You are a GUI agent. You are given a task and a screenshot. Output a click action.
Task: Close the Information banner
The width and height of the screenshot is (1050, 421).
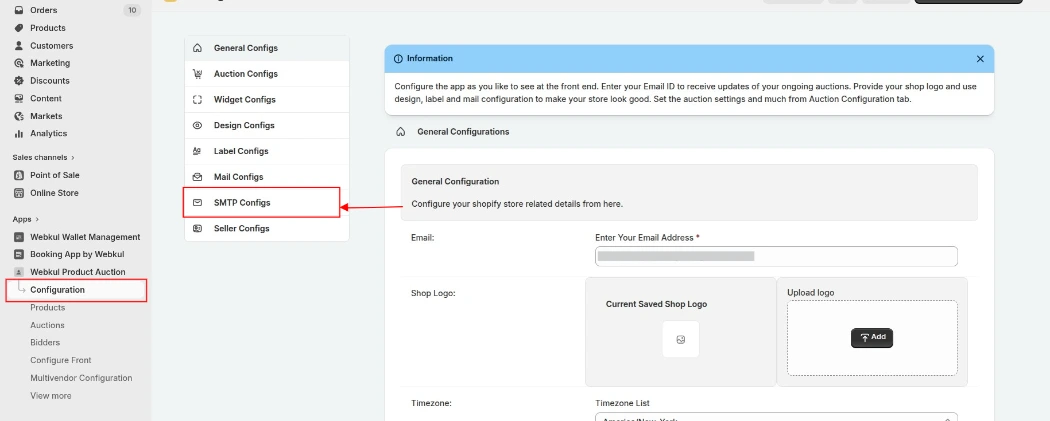[x=980, y=59]
